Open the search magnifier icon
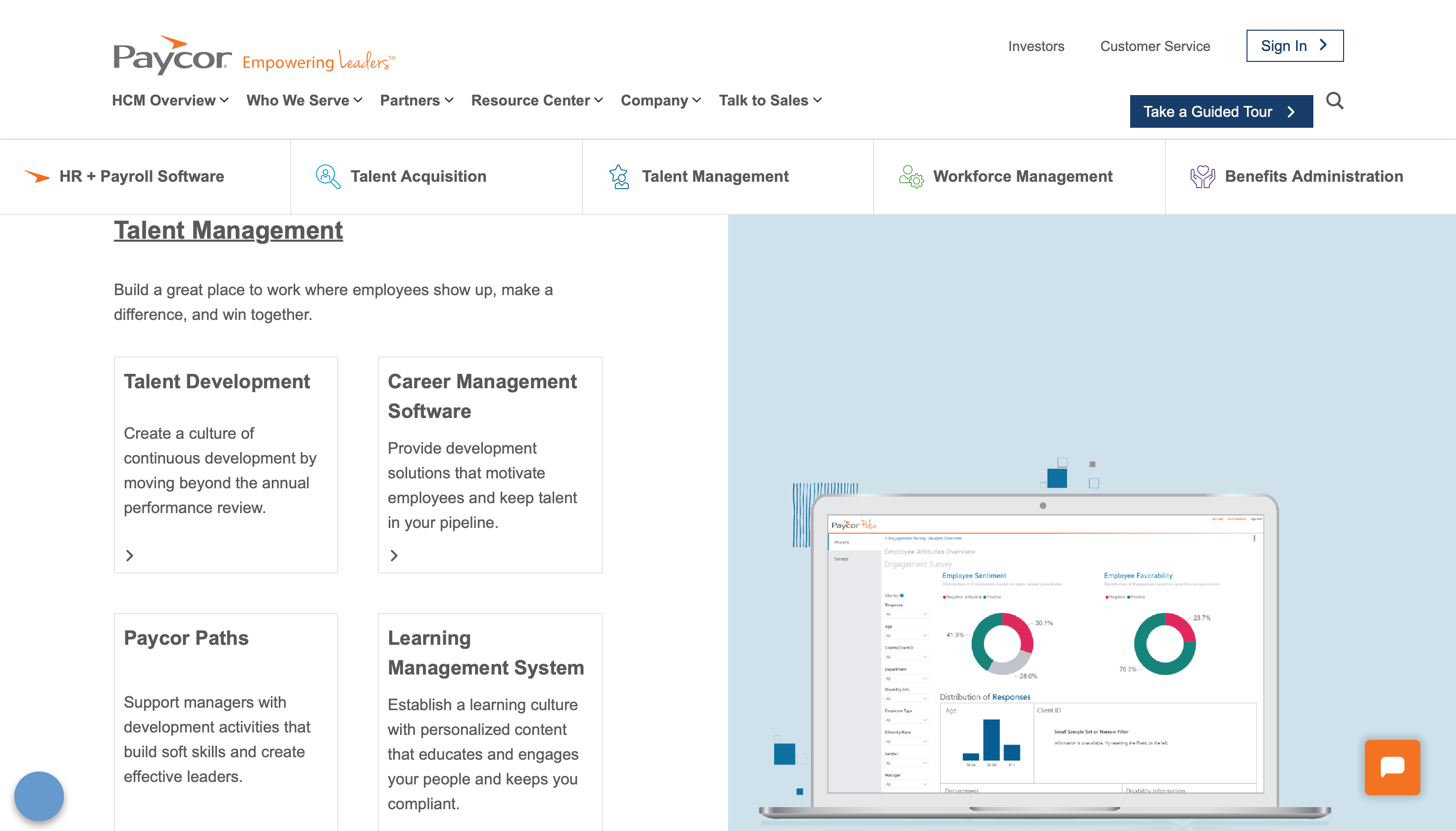The image size is (1456, 831). pyautogui.click(x=1335, y=101)
